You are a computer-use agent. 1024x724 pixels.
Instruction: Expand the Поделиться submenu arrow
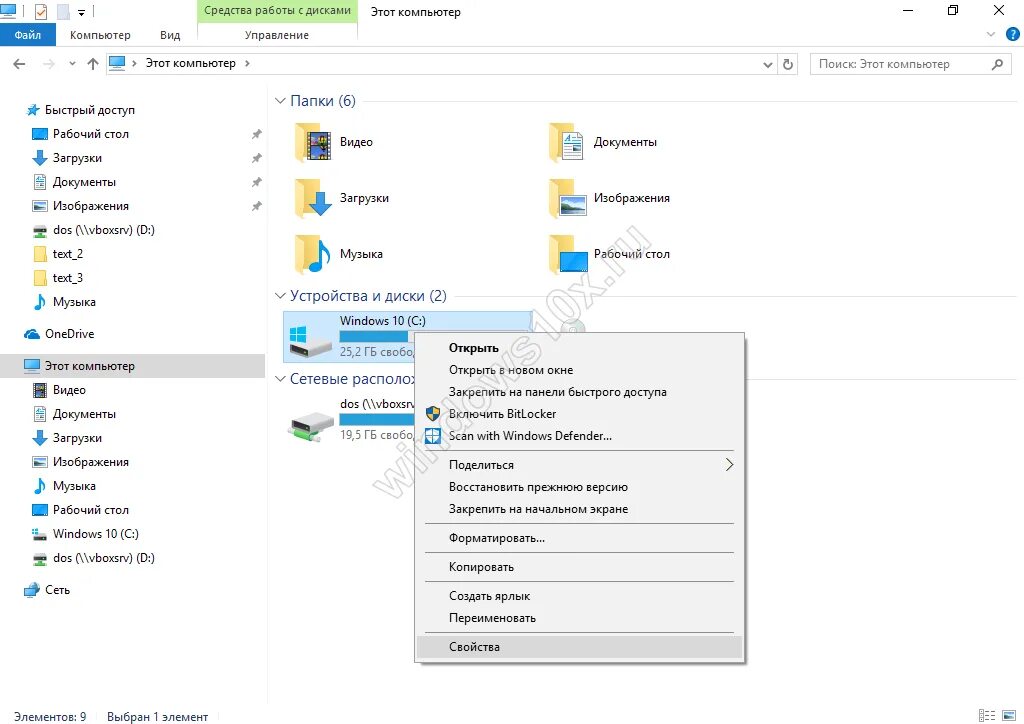729,465
